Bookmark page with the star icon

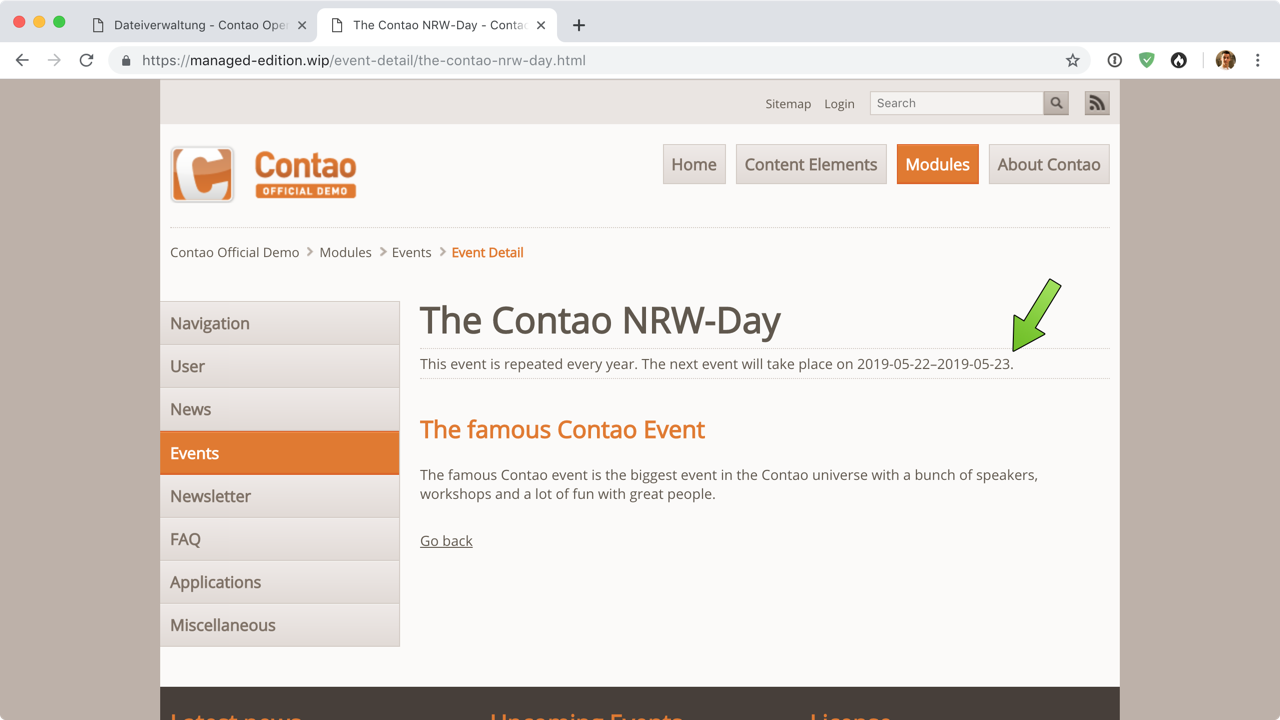click(x=1073, y=60)
